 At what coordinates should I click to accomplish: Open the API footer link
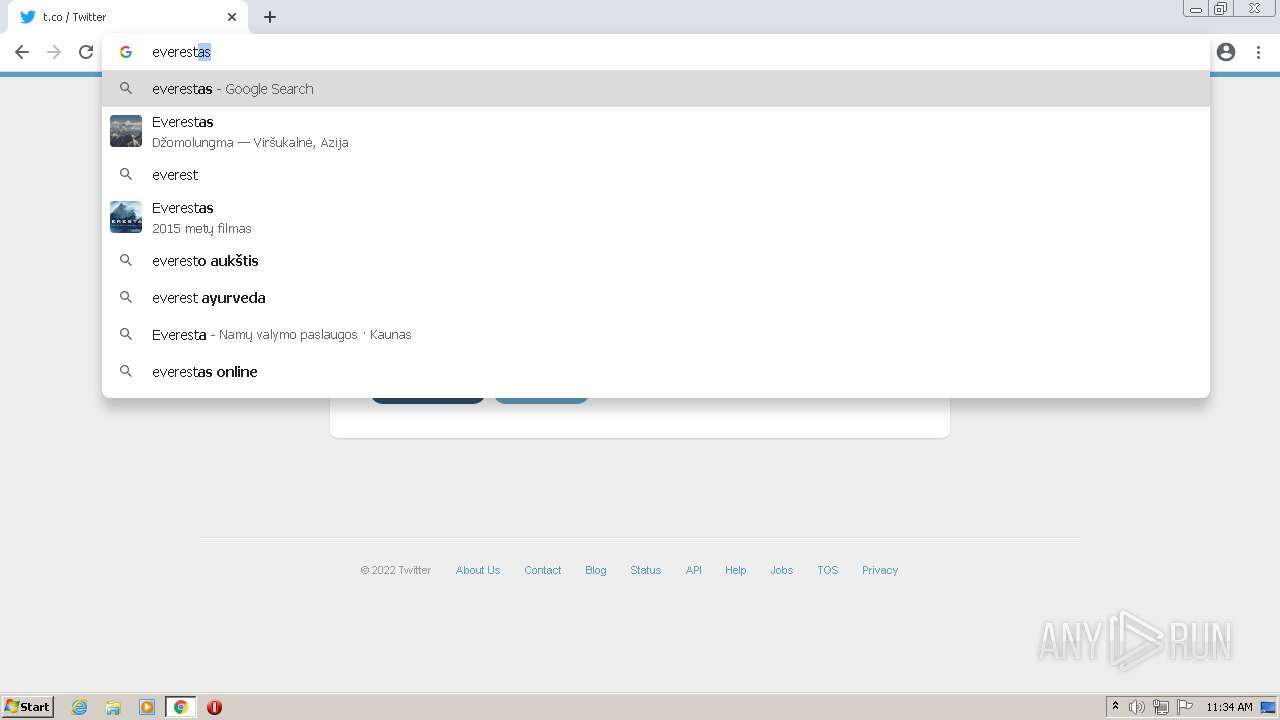pyautogui.click(x=693, y=570)
